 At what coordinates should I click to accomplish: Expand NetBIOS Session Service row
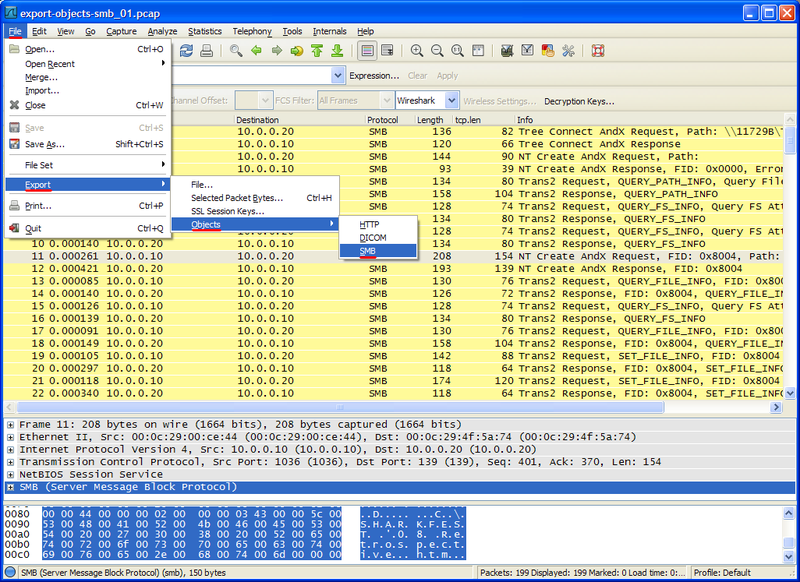[x=10, y=475]
